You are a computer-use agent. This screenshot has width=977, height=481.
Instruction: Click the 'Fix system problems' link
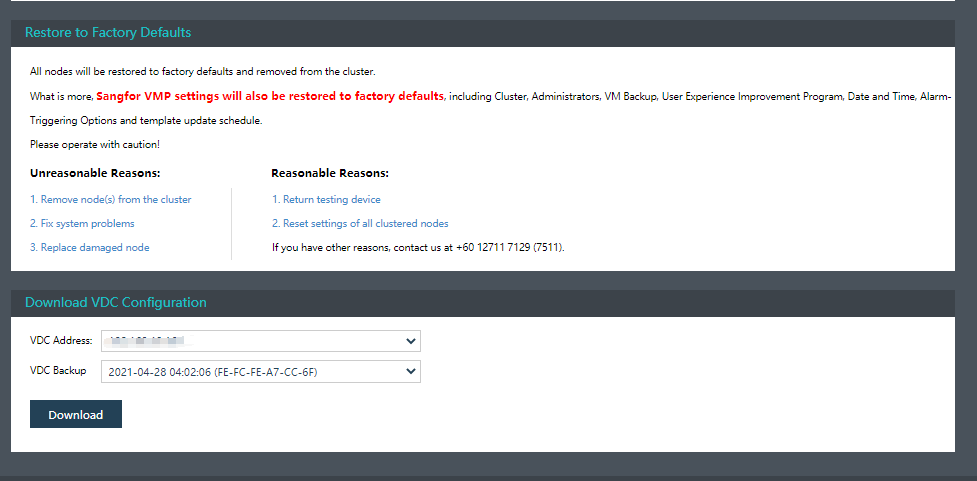point(82,223)
